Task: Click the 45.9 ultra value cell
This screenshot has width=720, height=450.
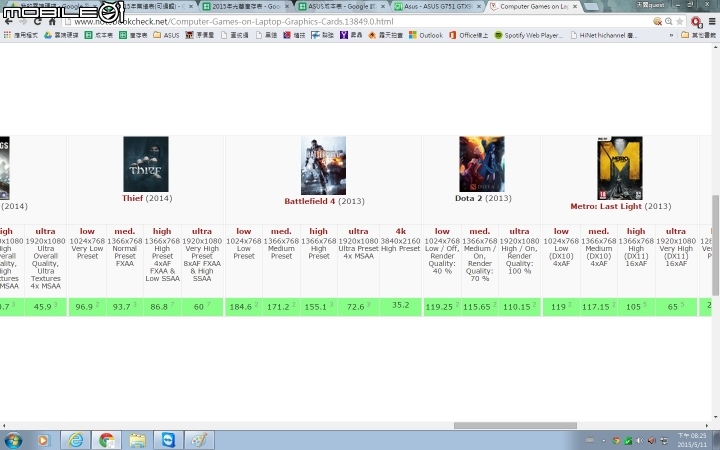Action: click(x=45, y=307)
